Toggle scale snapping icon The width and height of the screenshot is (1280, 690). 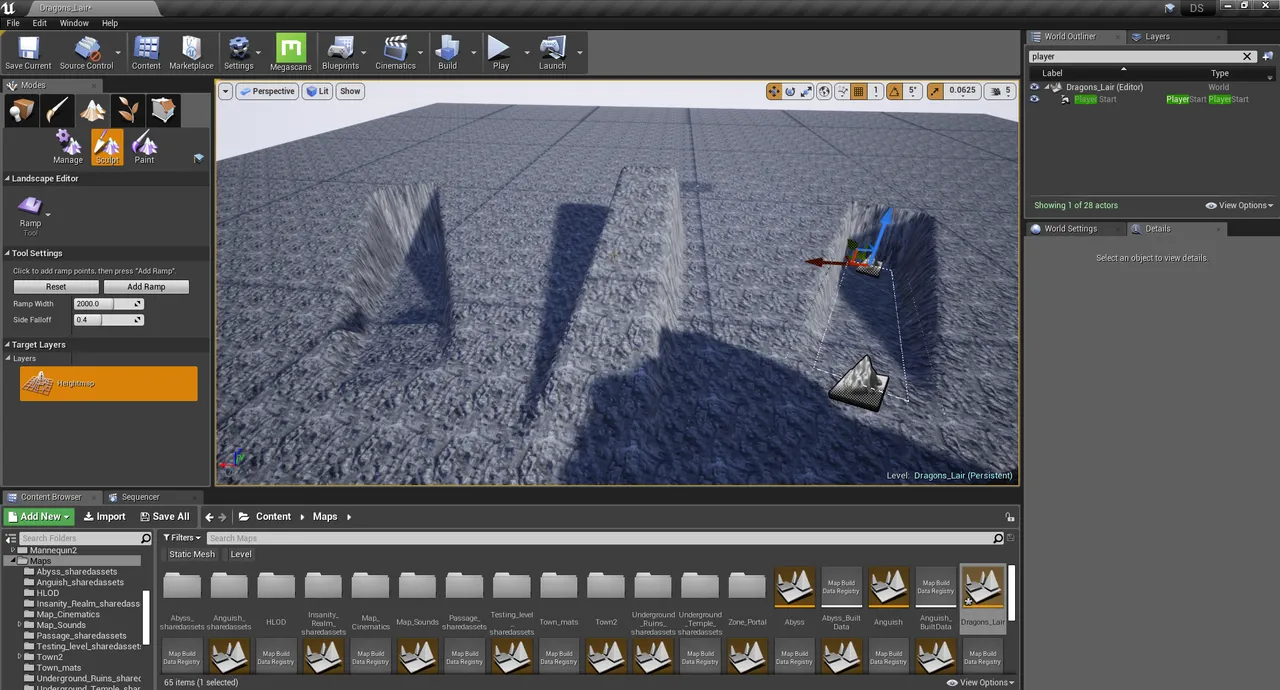point(934,91)
